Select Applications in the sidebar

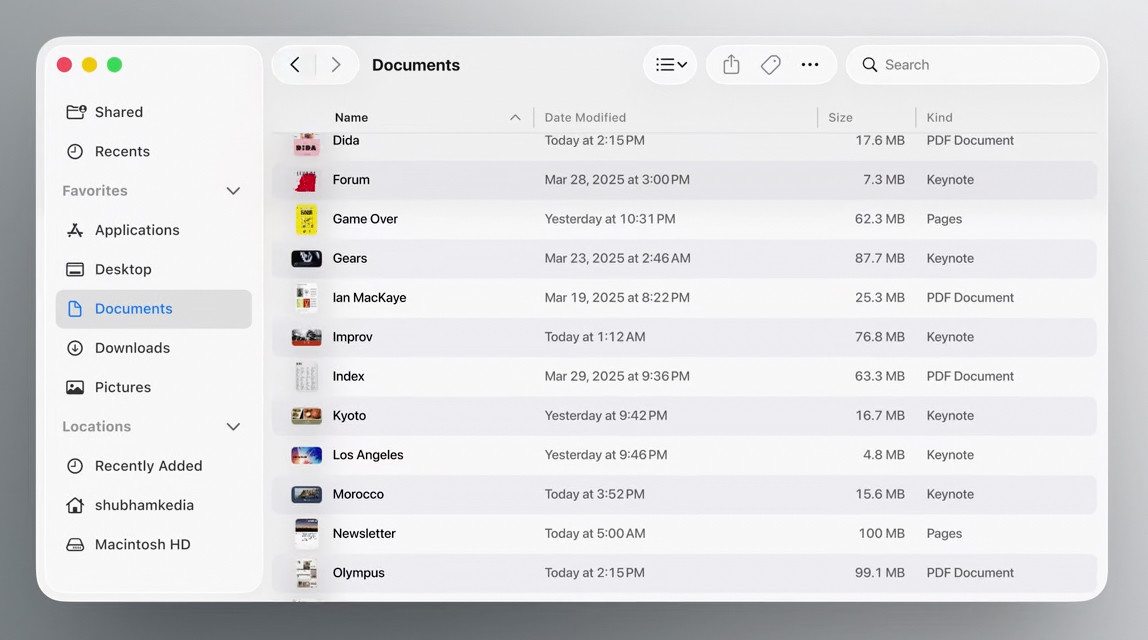pos(153,230)
